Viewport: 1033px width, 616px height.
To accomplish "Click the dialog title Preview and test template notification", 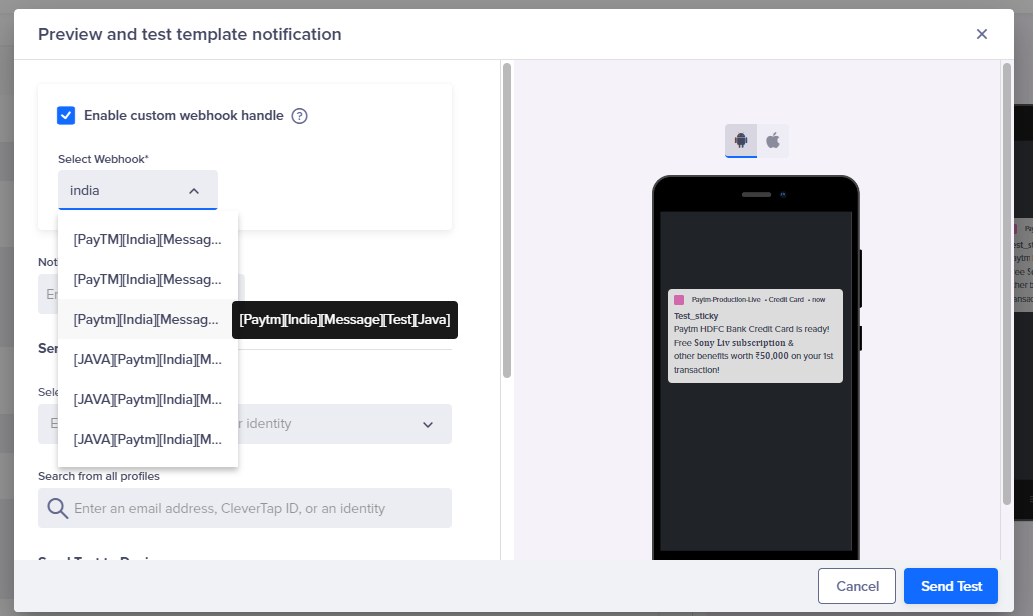I will (x=190, y=34).
